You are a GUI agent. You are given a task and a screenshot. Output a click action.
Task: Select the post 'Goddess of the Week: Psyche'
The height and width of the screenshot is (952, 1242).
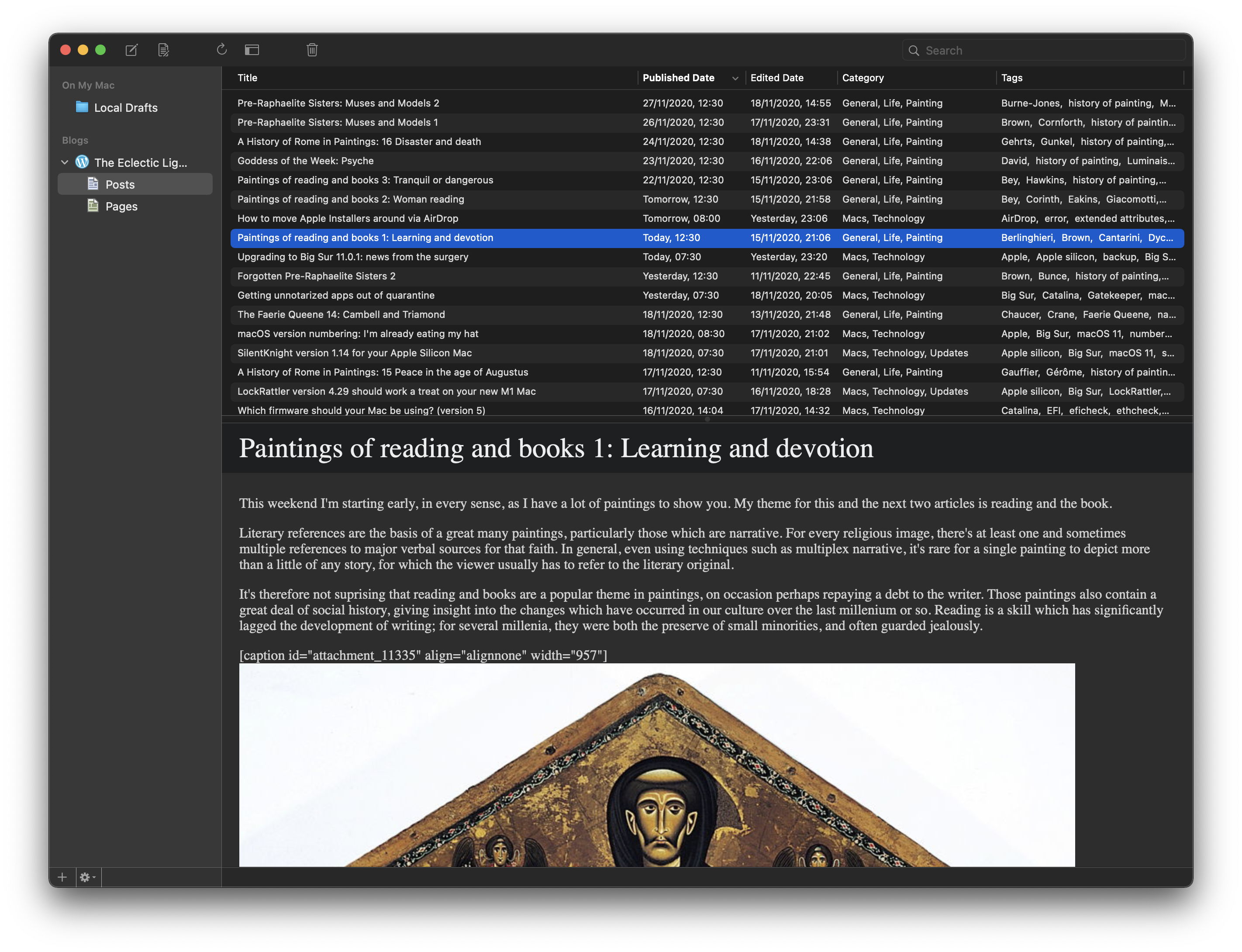click(305, 161)
